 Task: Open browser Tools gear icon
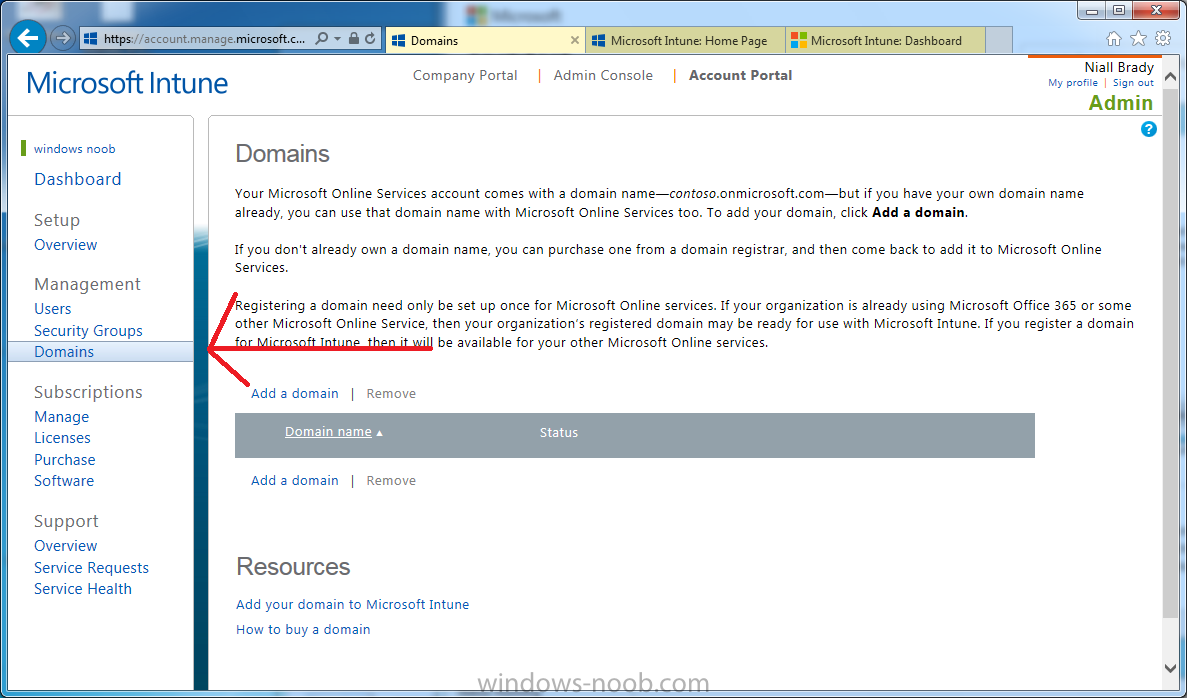(x=1162, y=39)
